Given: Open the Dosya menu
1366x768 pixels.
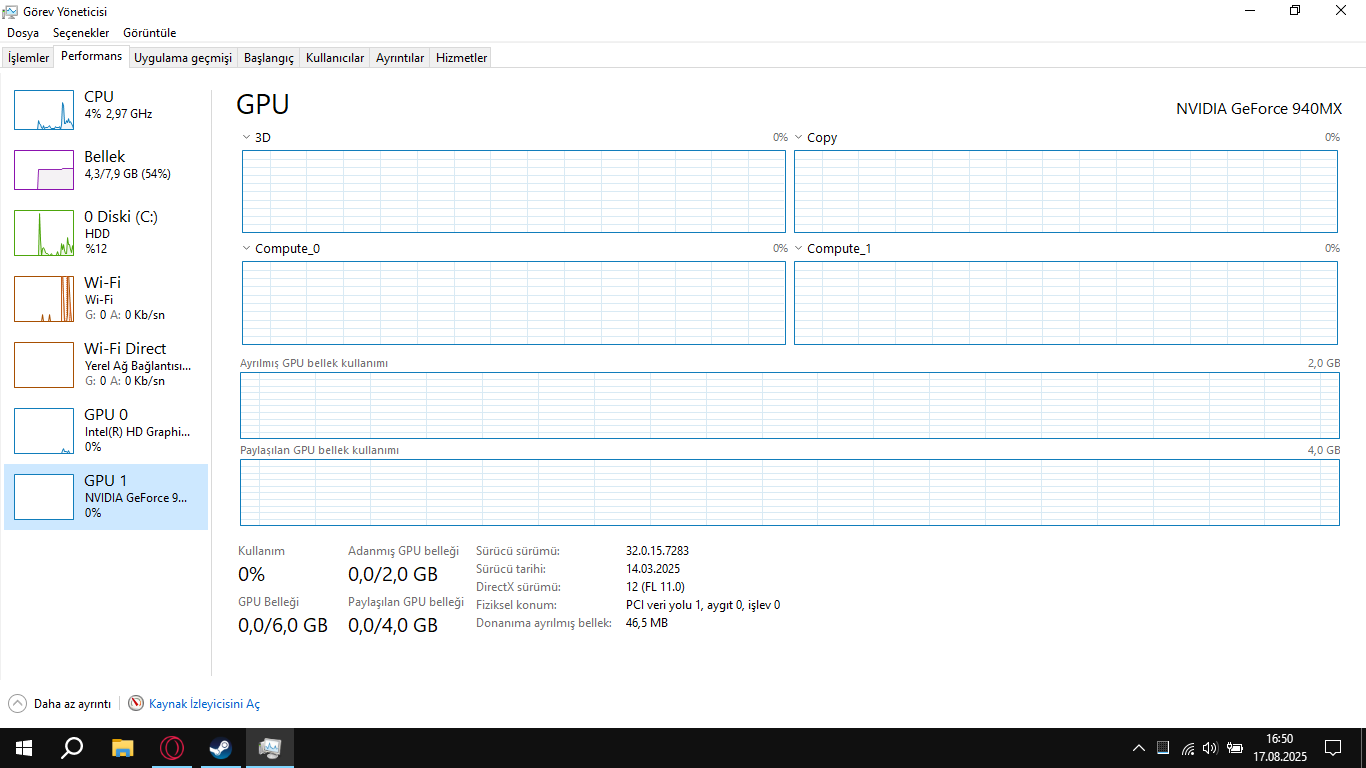Looking at the screenshot, I should coord(23,33).
